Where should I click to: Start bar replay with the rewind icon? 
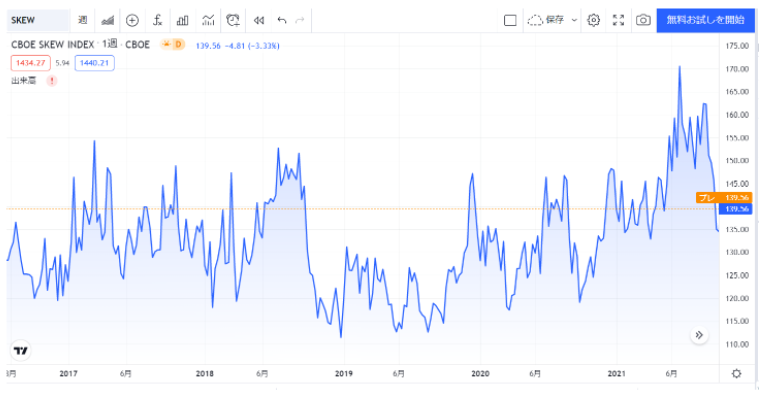pyautogui.click(x=259, y=20)
